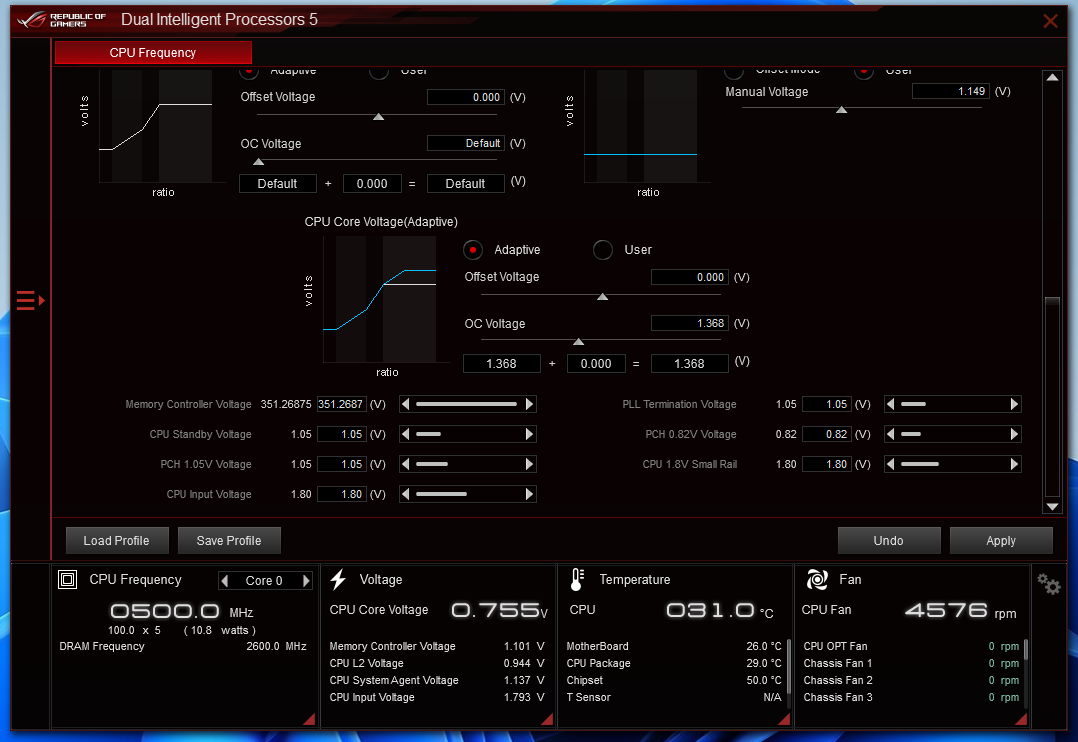The width and height of the screenshot is (1078, 742).
Task: Adjust the top-left Offset Voltage slider
Action: click(x=378, y=117)
